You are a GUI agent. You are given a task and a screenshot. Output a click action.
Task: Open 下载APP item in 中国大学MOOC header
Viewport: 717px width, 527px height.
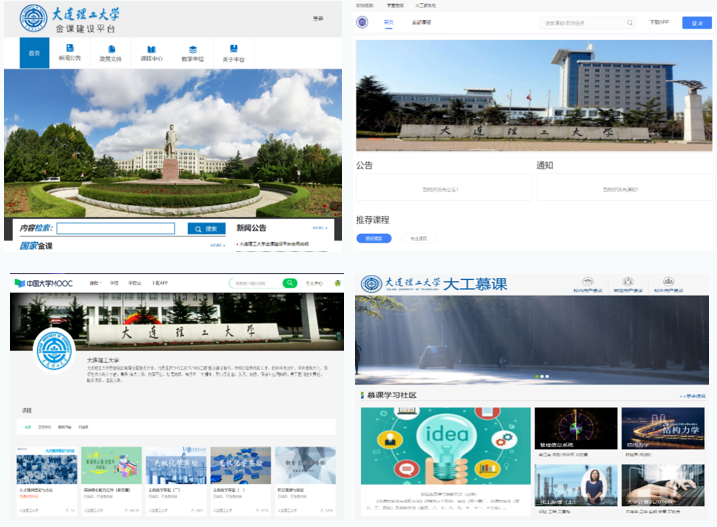pos(160,283)
